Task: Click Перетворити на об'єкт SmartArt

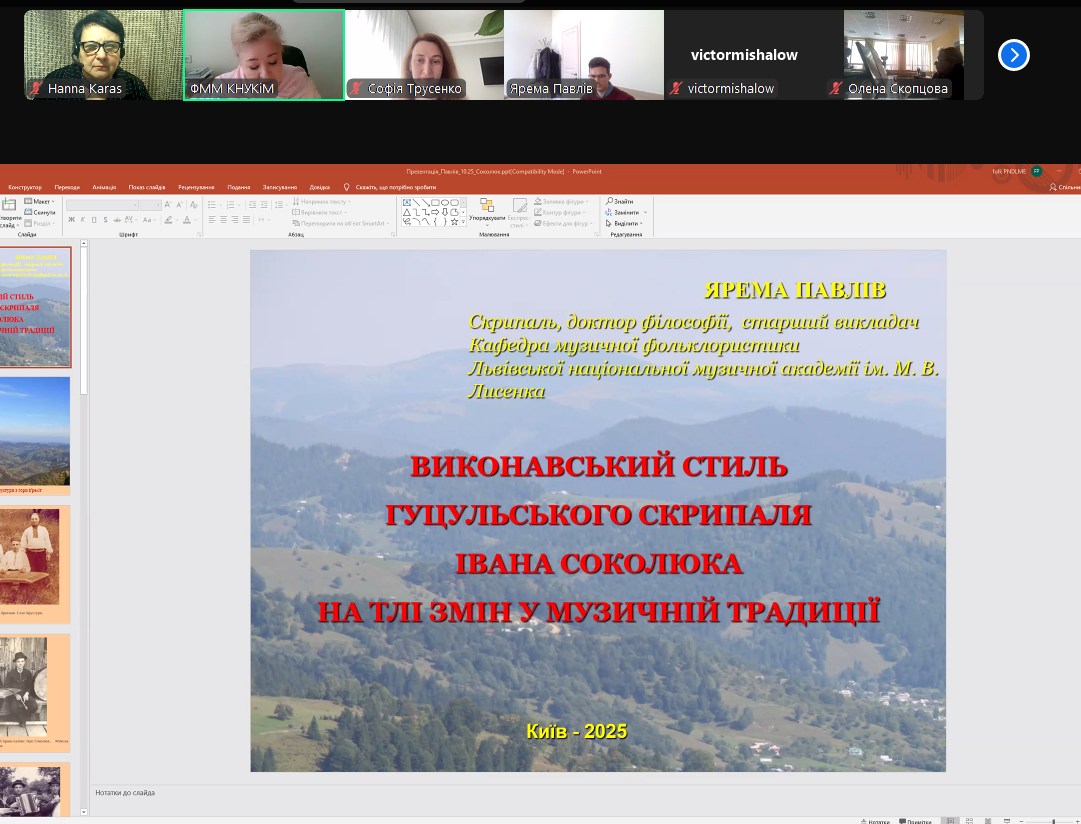Action: point(341,223)
